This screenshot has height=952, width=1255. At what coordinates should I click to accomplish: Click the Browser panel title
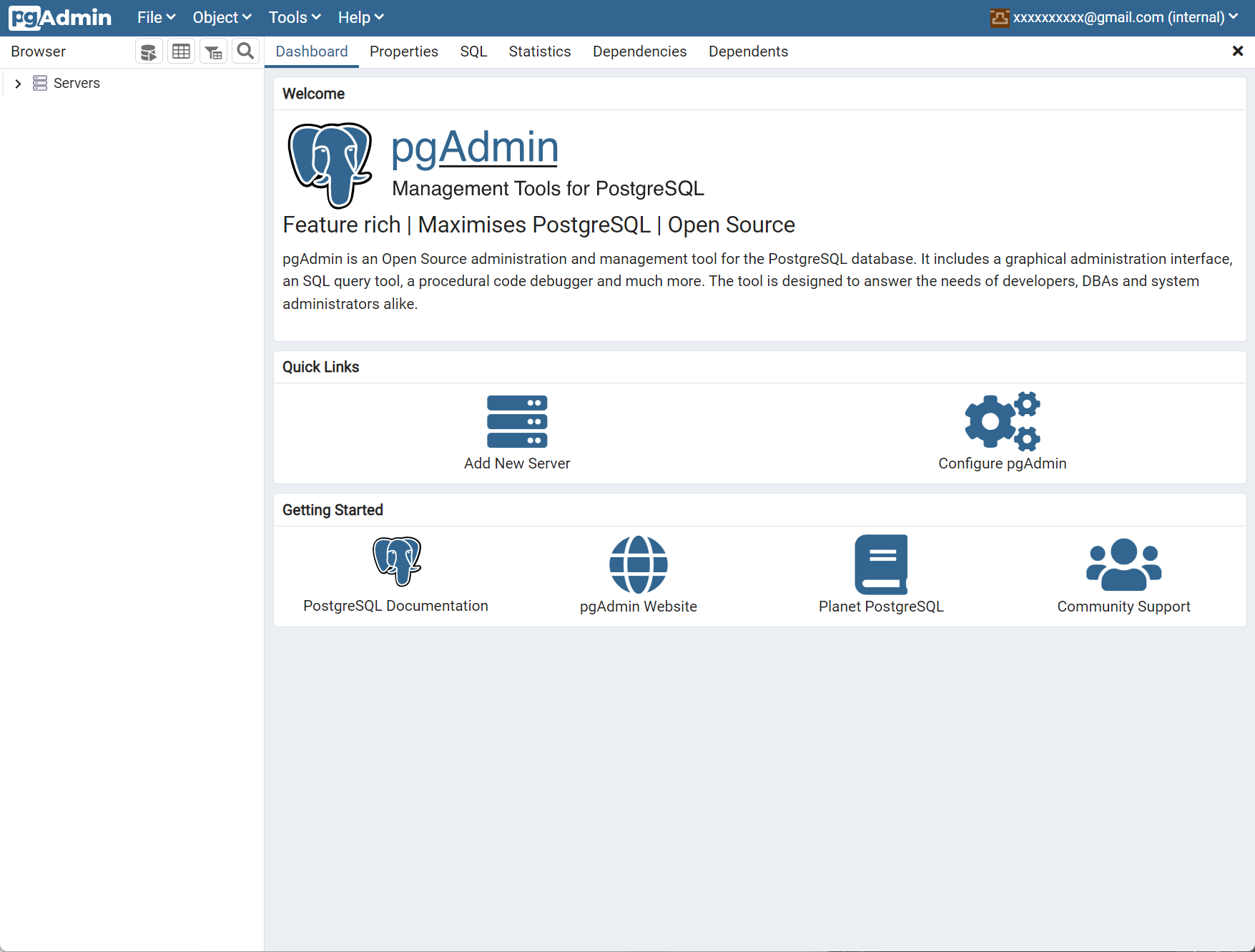(39, 51)
